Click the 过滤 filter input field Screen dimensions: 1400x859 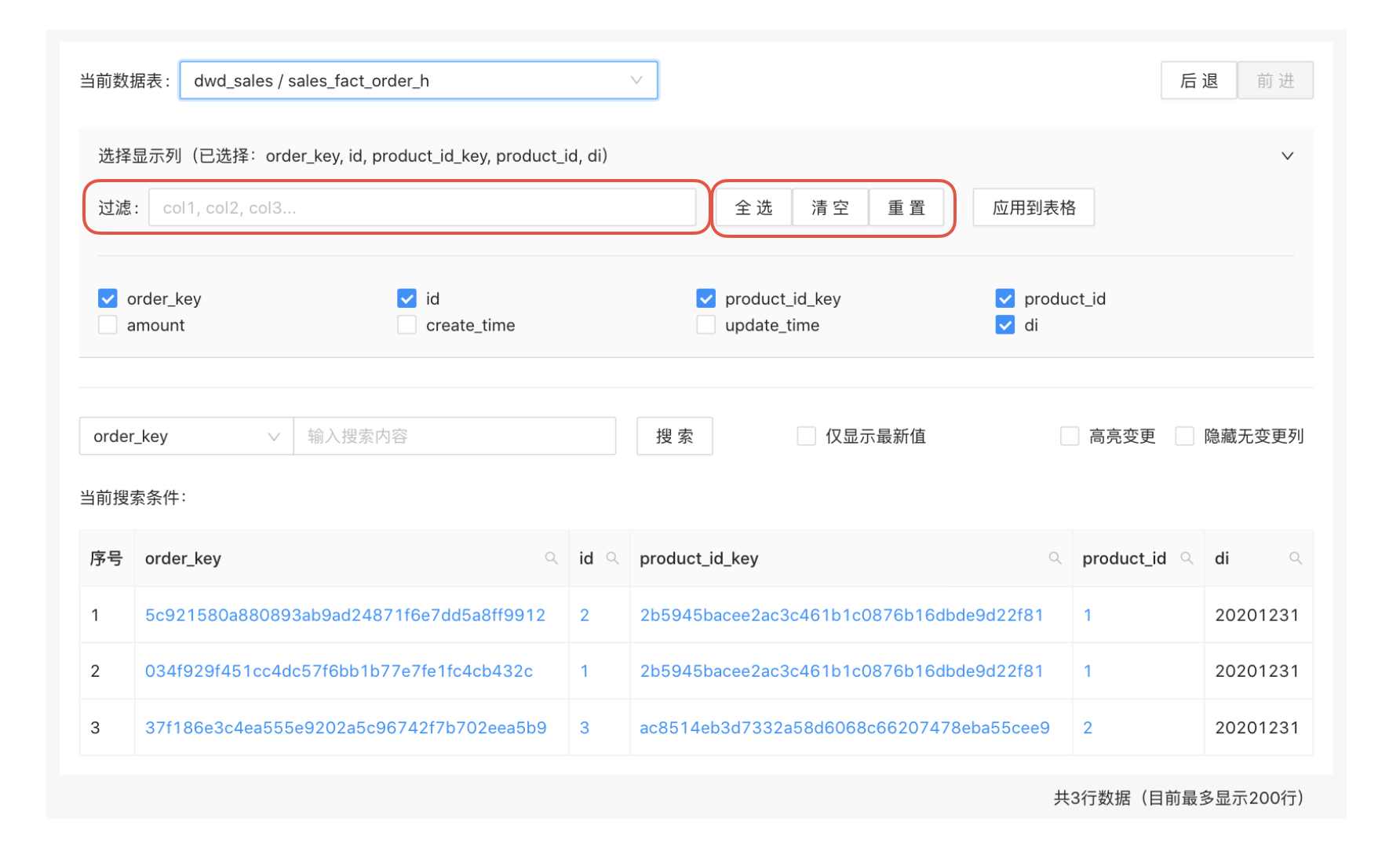425,207
